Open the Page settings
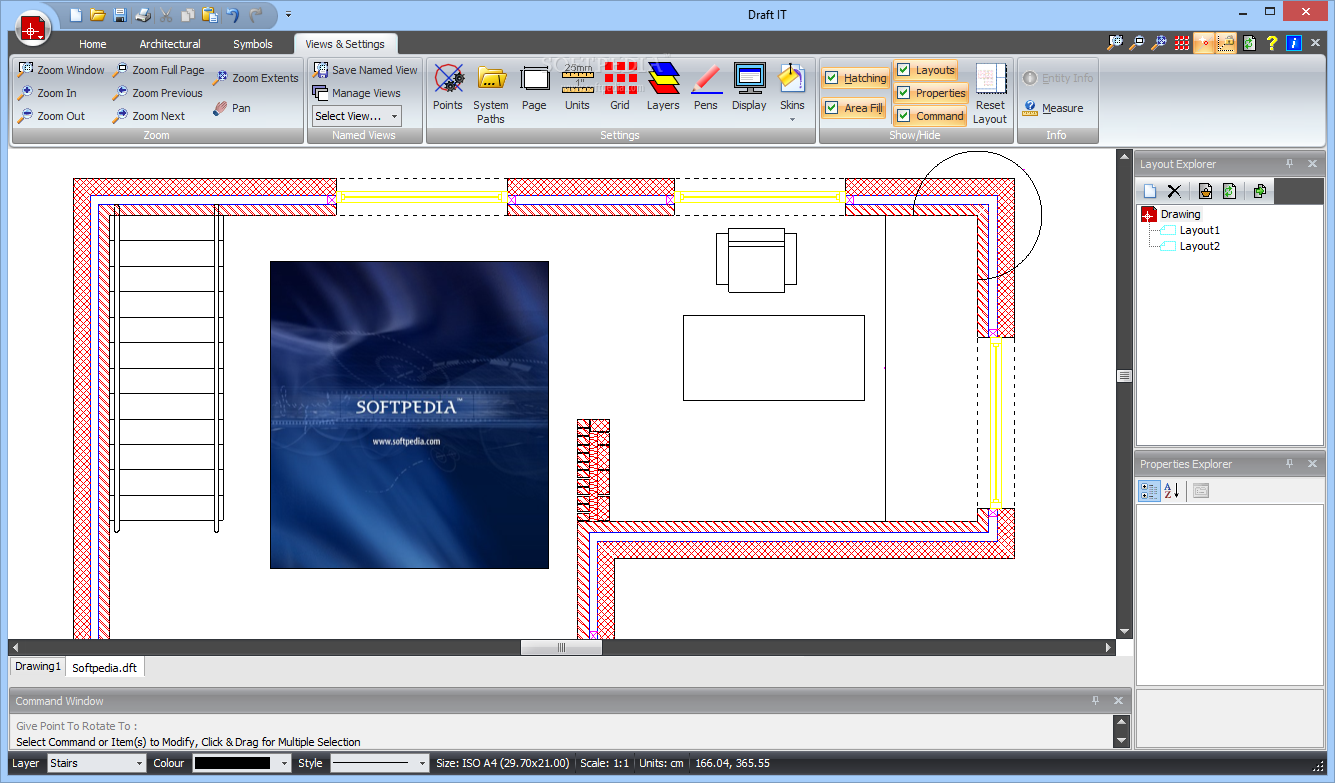The height and width of the screenshot is (783, 1335). click(534, 88)
